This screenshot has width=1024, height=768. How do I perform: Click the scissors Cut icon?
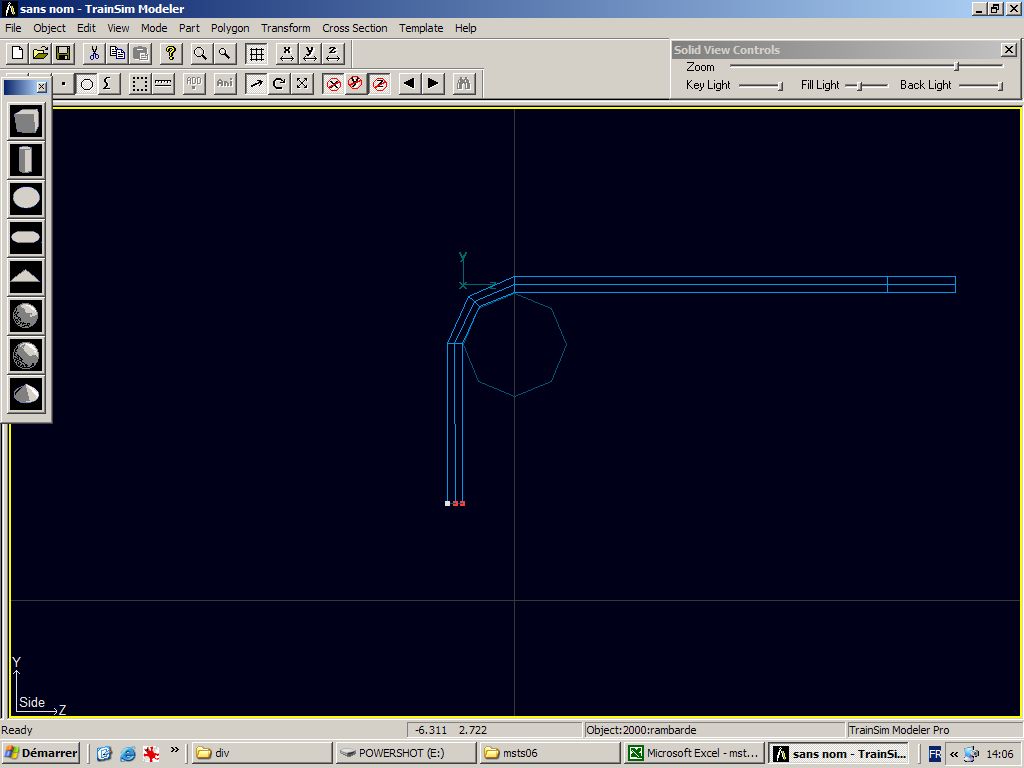pyautogui.click(x=94, y=54)
